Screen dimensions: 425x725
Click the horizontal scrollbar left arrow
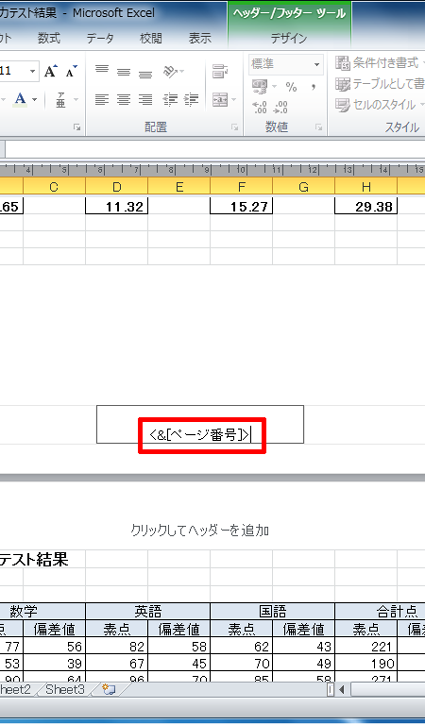[x=342, y=690]
